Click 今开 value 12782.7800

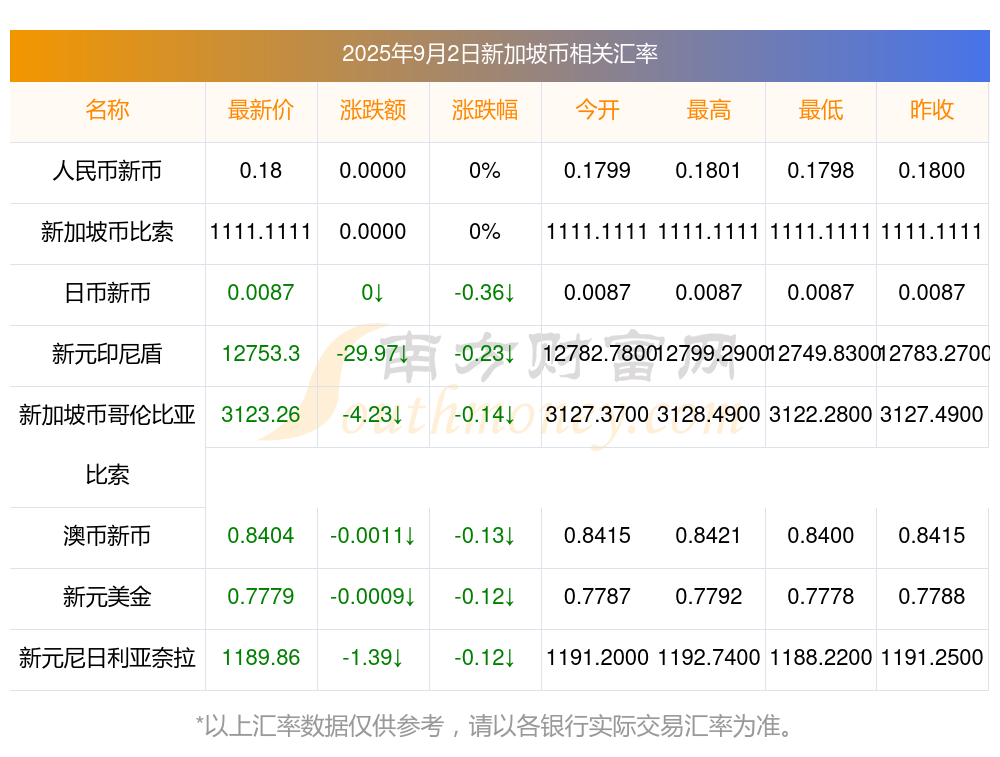click(599, 353)
